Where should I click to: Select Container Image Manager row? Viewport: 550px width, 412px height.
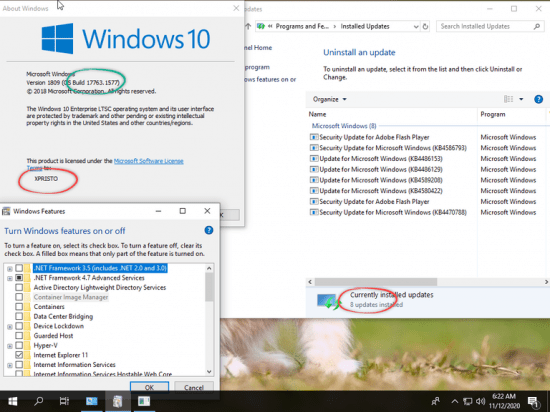point(71,297)
